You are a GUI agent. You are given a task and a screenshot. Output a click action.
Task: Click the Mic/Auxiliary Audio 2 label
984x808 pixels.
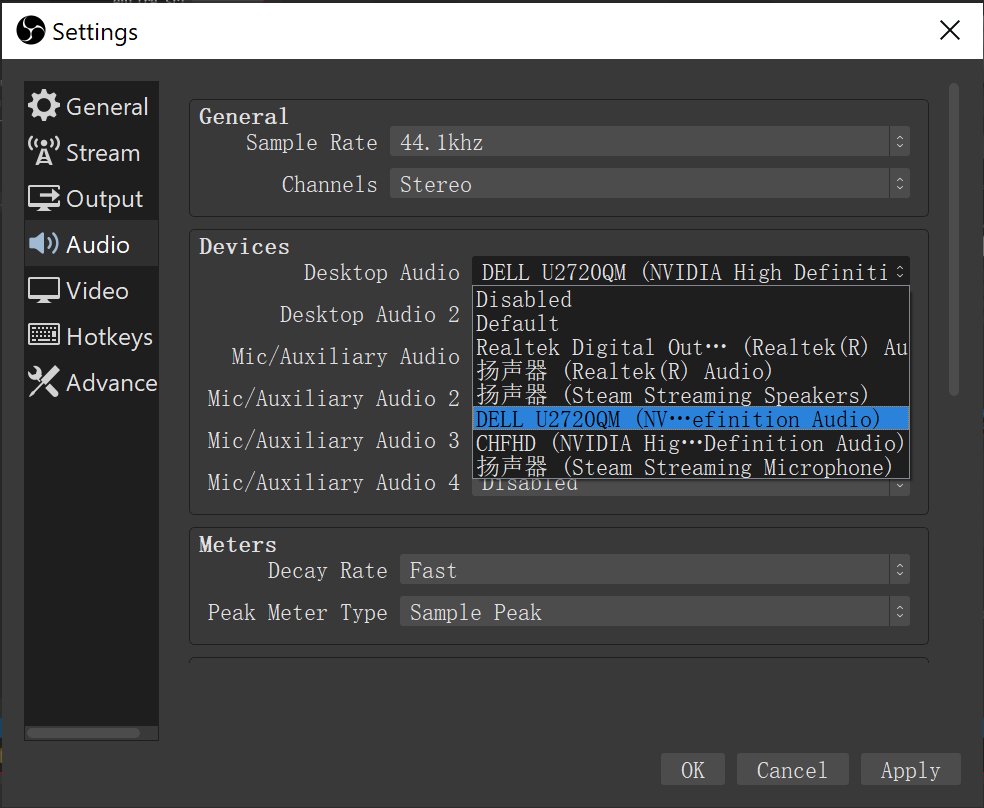(x=333, y=398)
